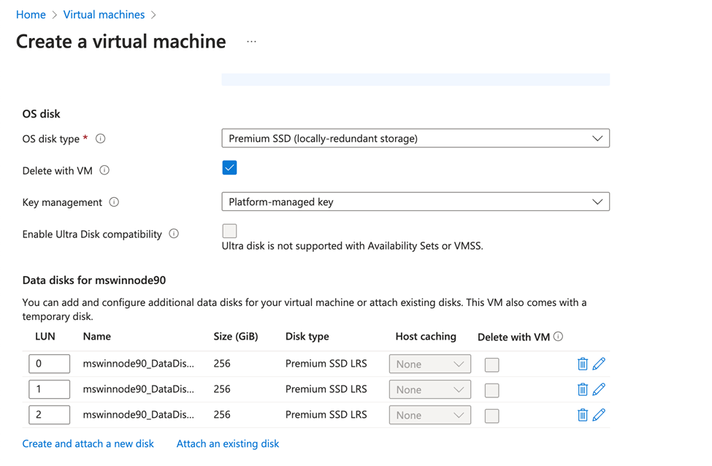712x466 pixels.
Task: Show info for Key management
Action: [x=114, y=202]
